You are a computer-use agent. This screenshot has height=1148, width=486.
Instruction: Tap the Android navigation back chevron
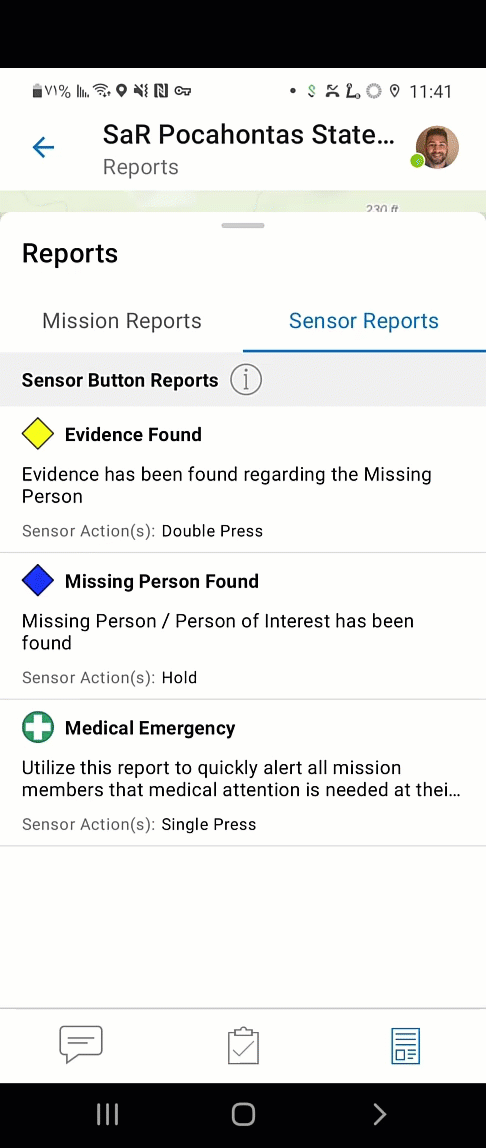pyautogui.click(x=379, y=1114)
